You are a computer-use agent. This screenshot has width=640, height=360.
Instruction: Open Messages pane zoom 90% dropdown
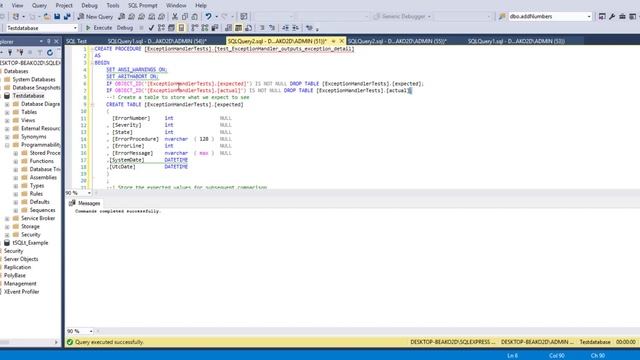91,331
